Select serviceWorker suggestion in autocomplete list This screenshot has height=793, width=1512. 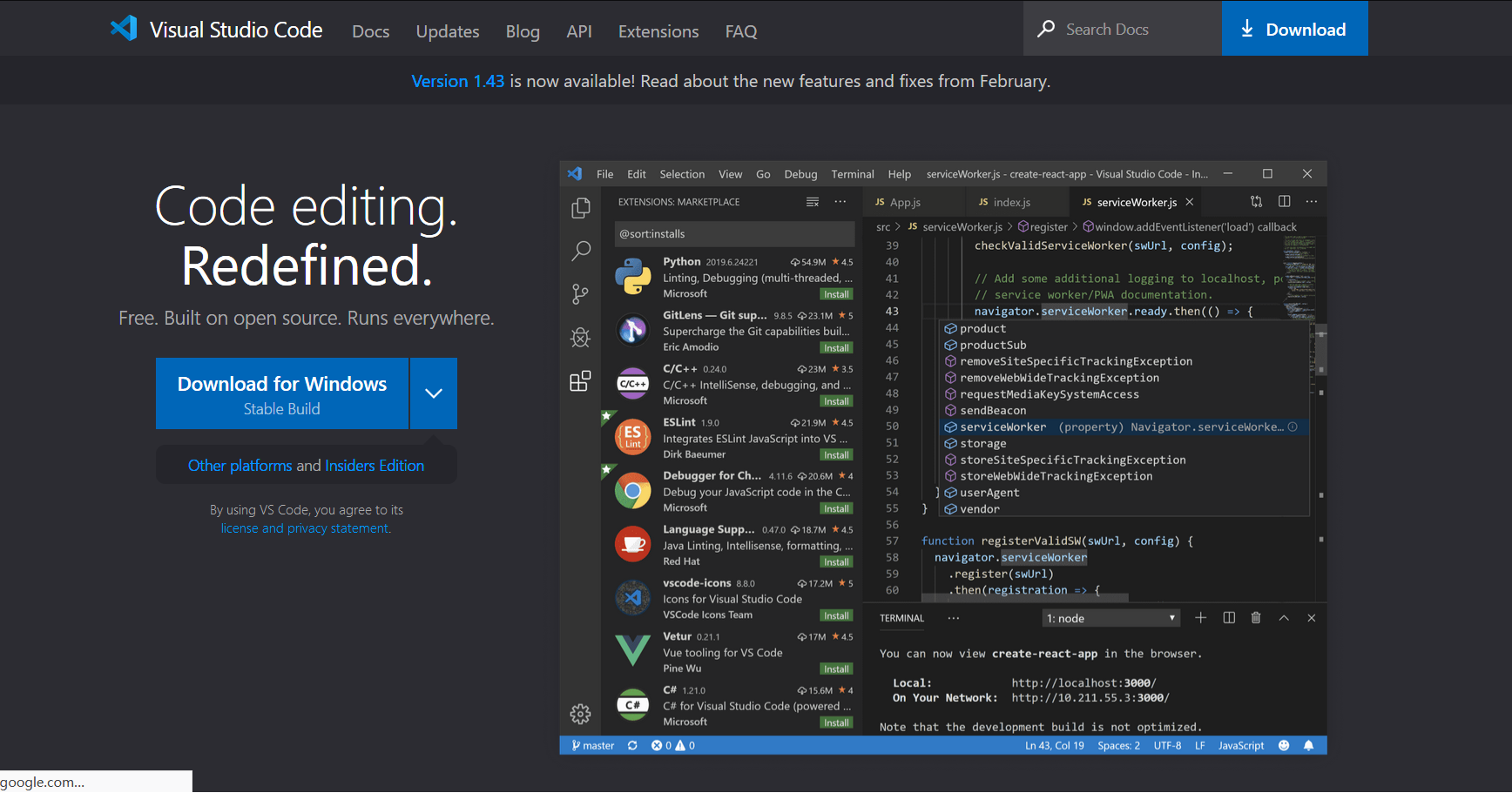pyautogui.click(x=1125, y=427)
